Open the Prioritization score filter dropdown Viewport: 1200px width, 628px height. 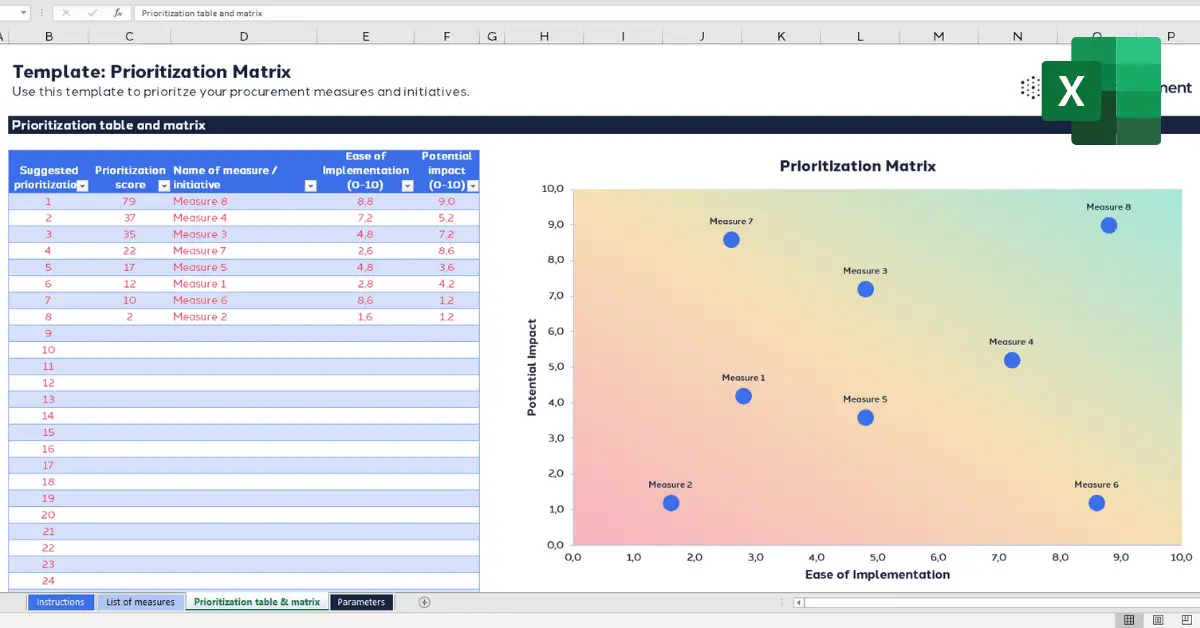(163, 184)
